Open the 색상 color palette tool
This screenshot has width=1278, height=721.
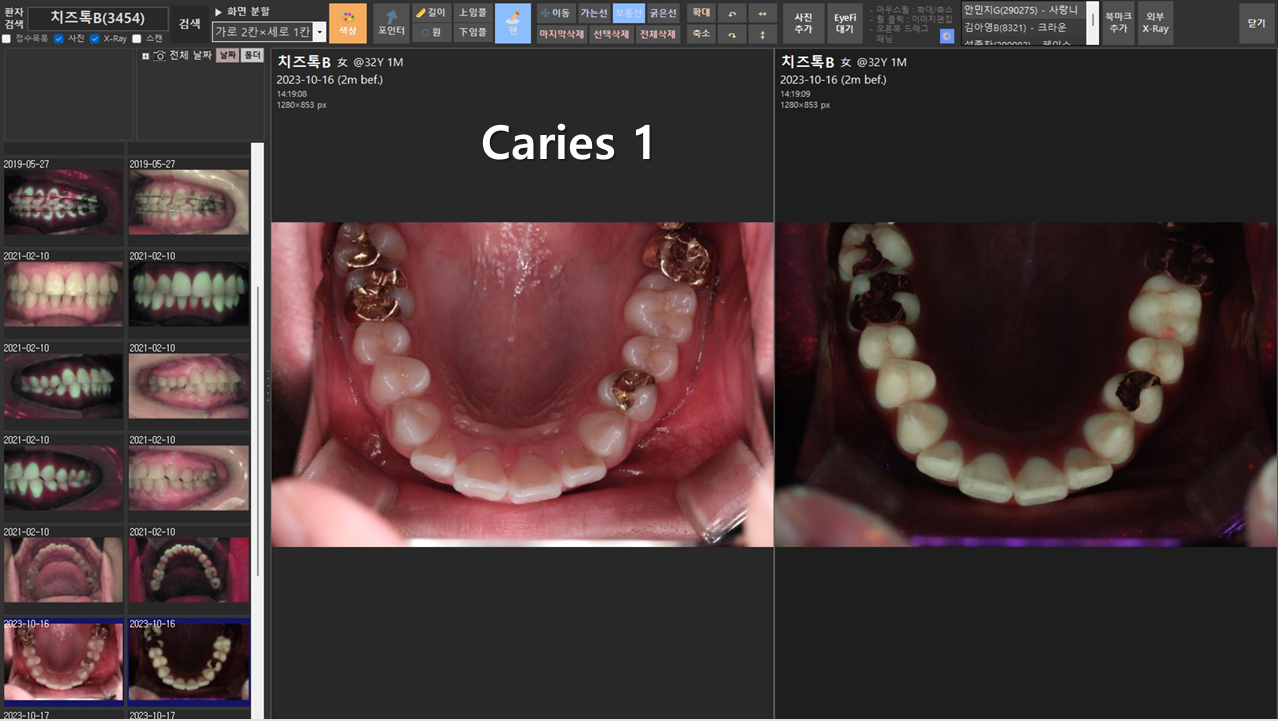coord(347,23)
